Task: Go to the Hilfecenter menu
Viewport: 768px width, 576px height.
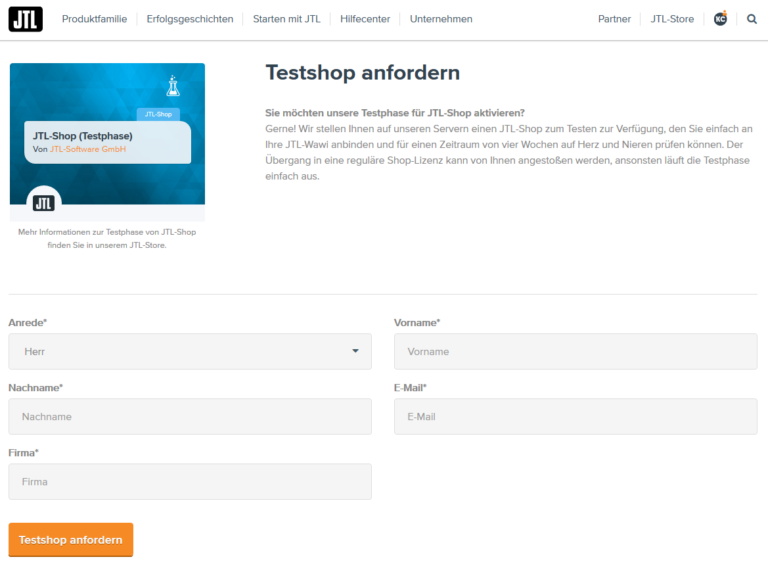Action: [x=365, y=19]
